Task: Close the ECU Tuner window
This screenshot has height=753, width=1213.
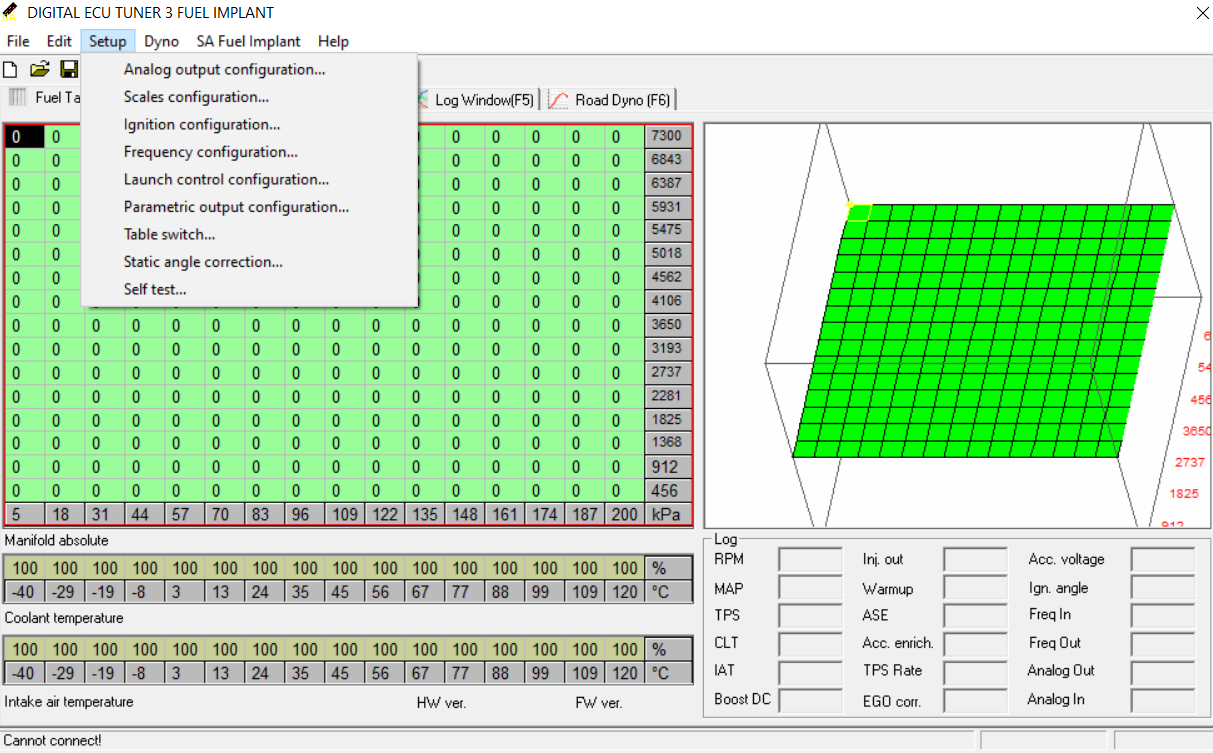Action: pos(1201,13)
